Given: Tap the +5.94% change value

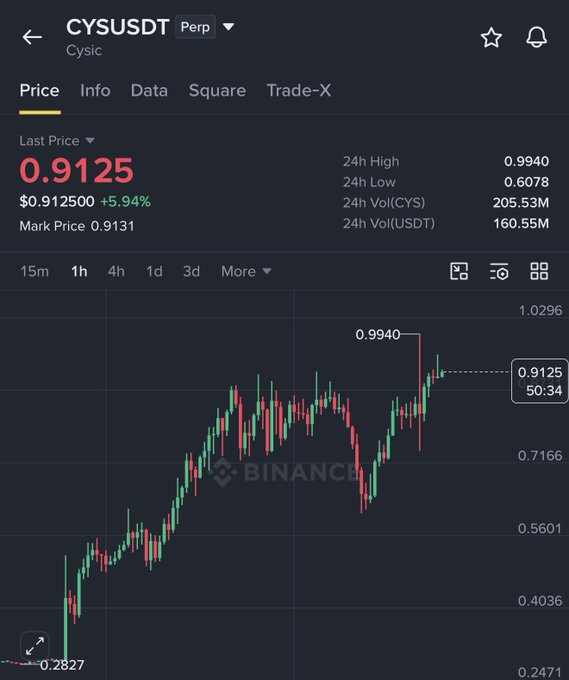Looking at the screenshot, I should coord(125,202).
